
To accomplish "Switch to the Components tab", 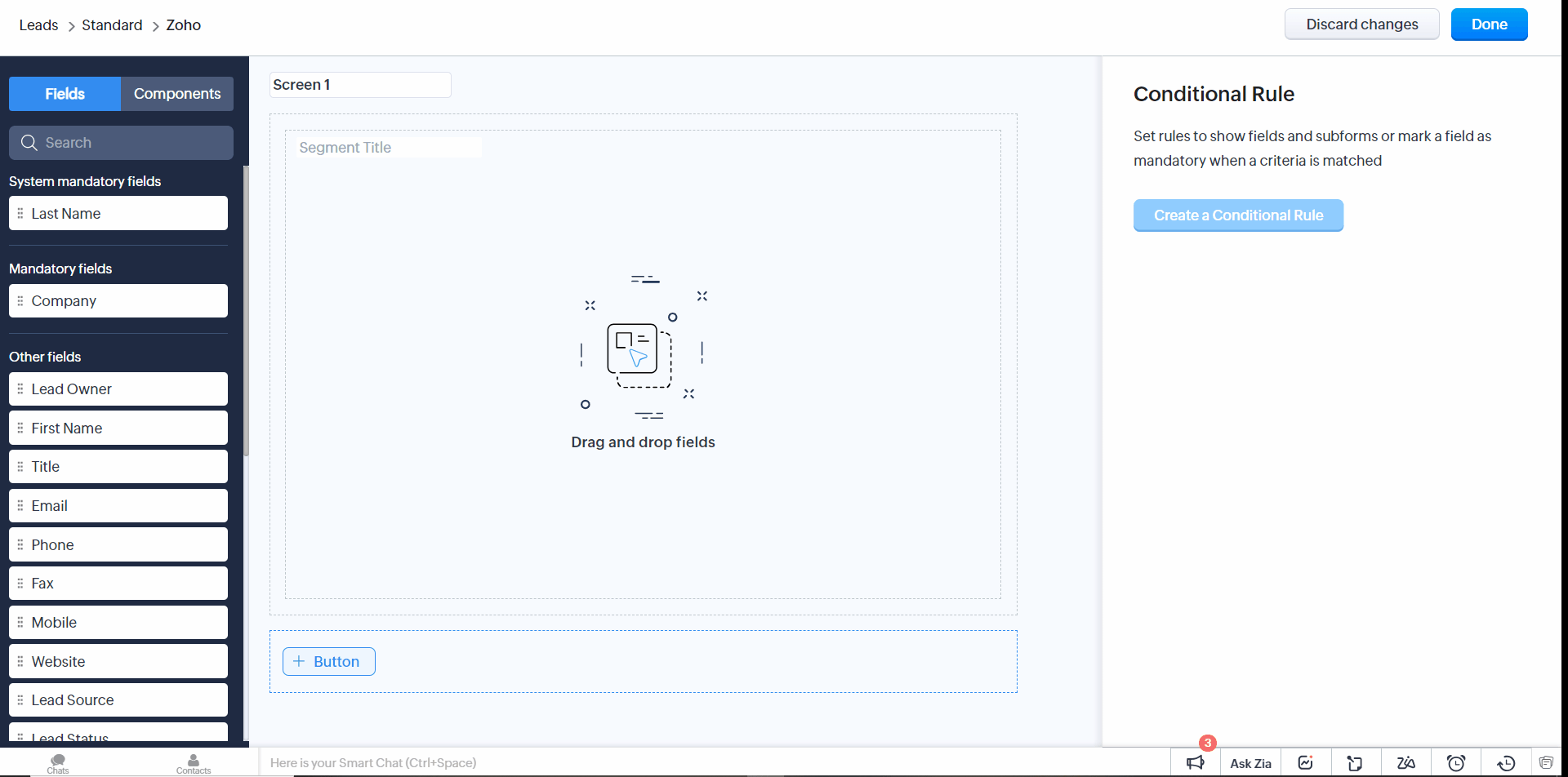I will tap(177, 94).
